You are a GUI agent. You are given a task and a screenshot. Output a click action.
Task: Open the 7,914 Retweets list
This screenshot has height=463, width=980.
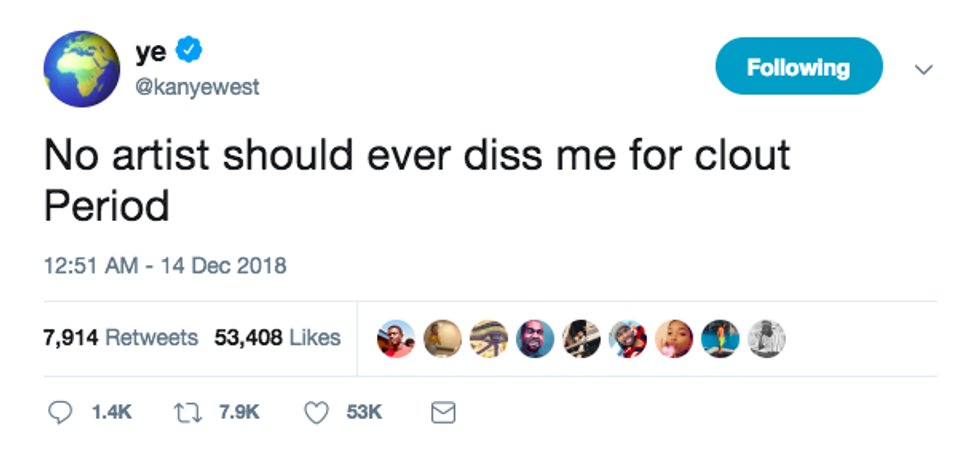[120, 338]
